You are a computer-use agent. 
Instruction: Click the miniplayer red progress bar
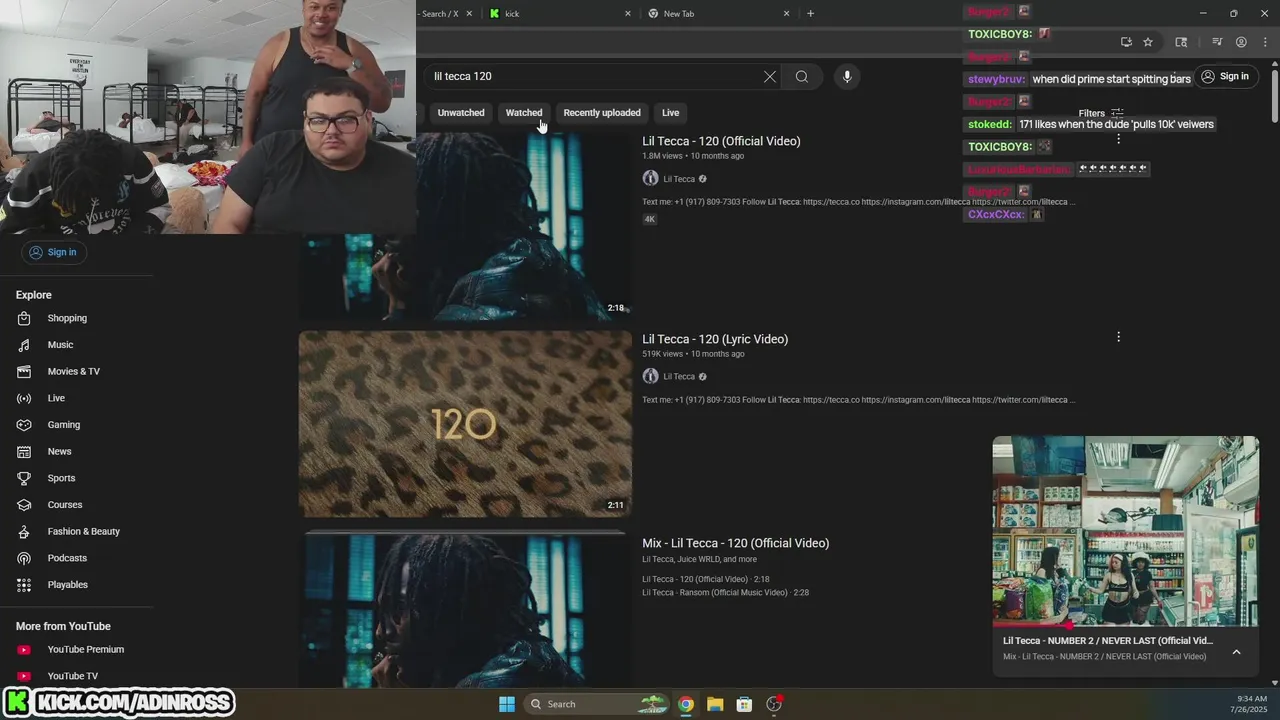tap(1032, 627)
